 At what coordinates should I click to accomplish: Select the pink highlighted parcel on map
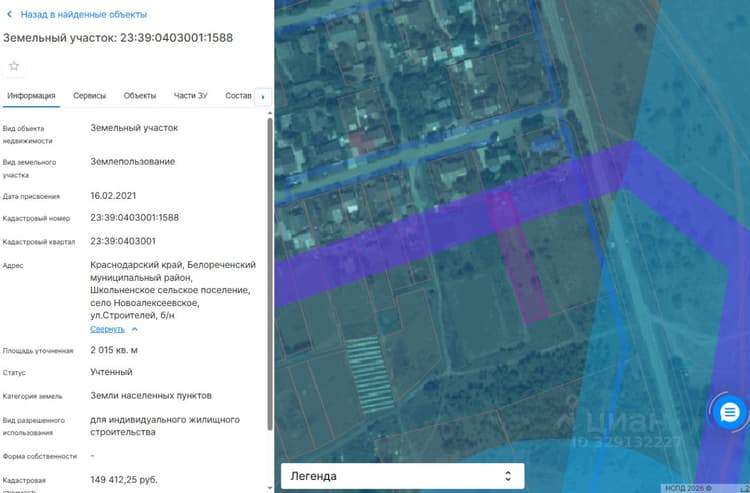pos(518,258)
